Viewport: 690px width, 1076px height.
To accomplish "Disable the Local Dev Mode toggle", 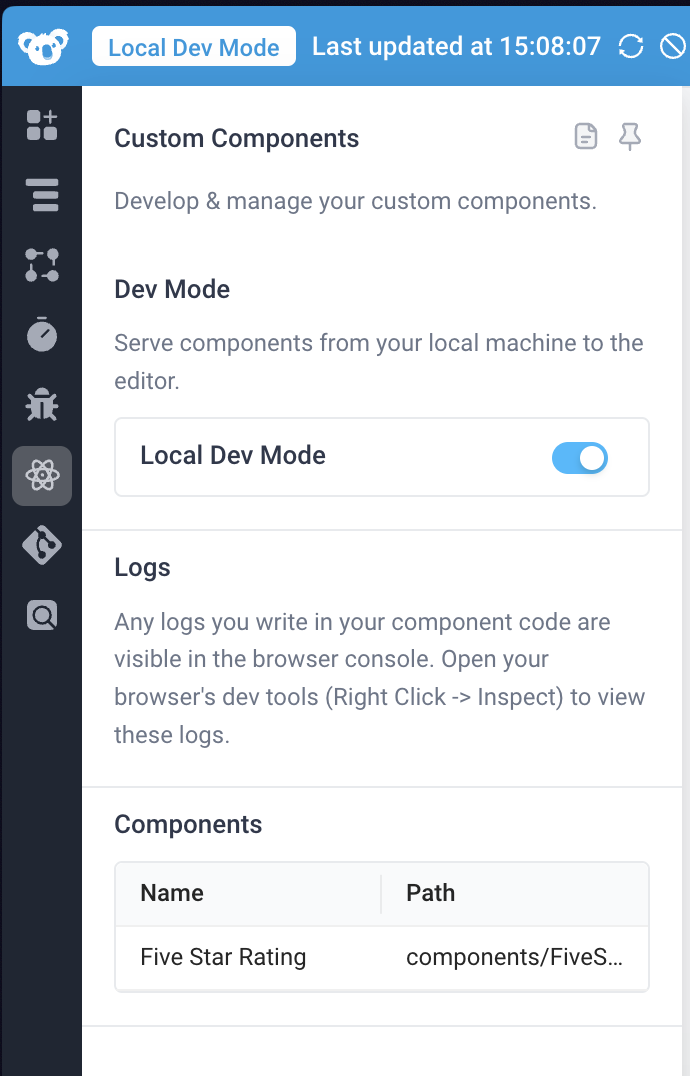I will pos(580,457).
